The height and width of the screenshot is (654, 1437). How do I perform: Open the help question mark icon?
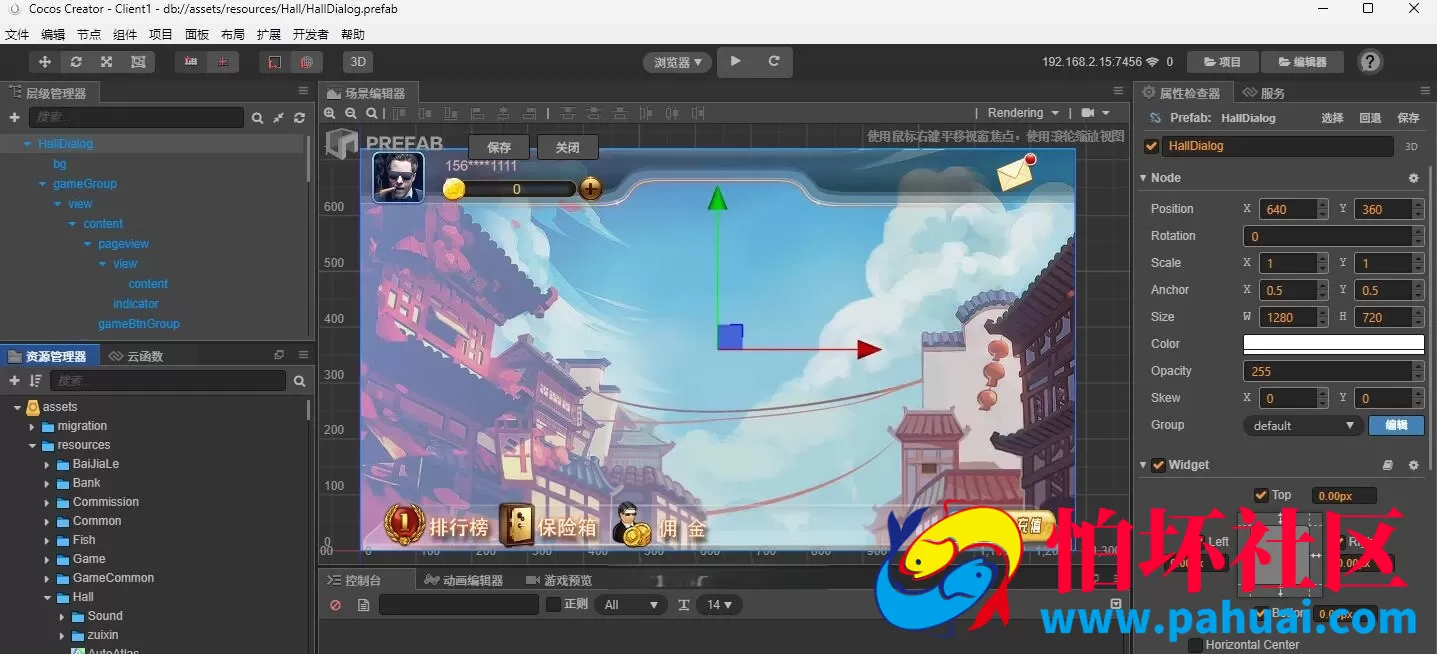pyautogui.click(x=1370, y=61)
